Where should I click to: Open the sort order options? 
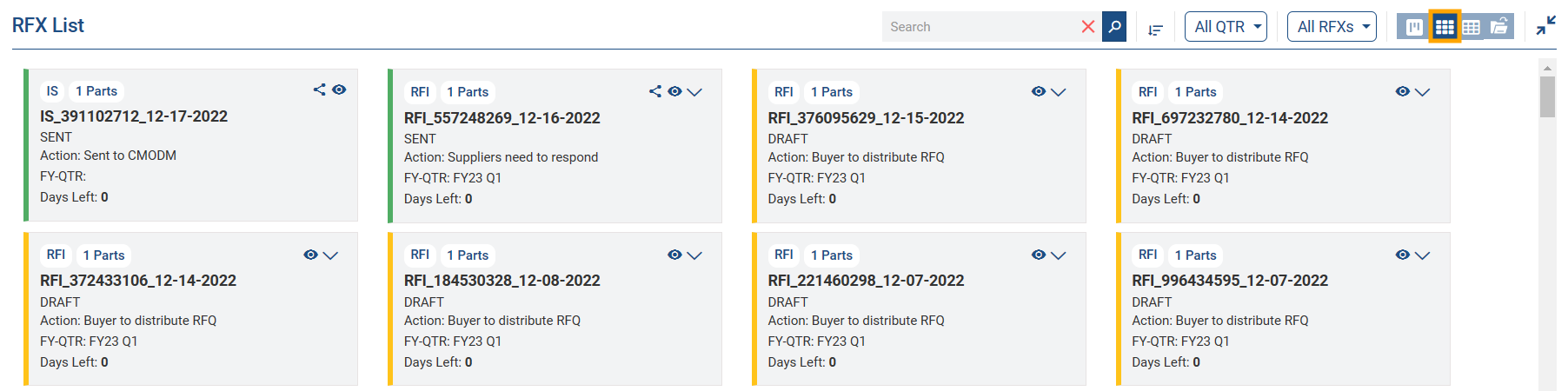1155,30
